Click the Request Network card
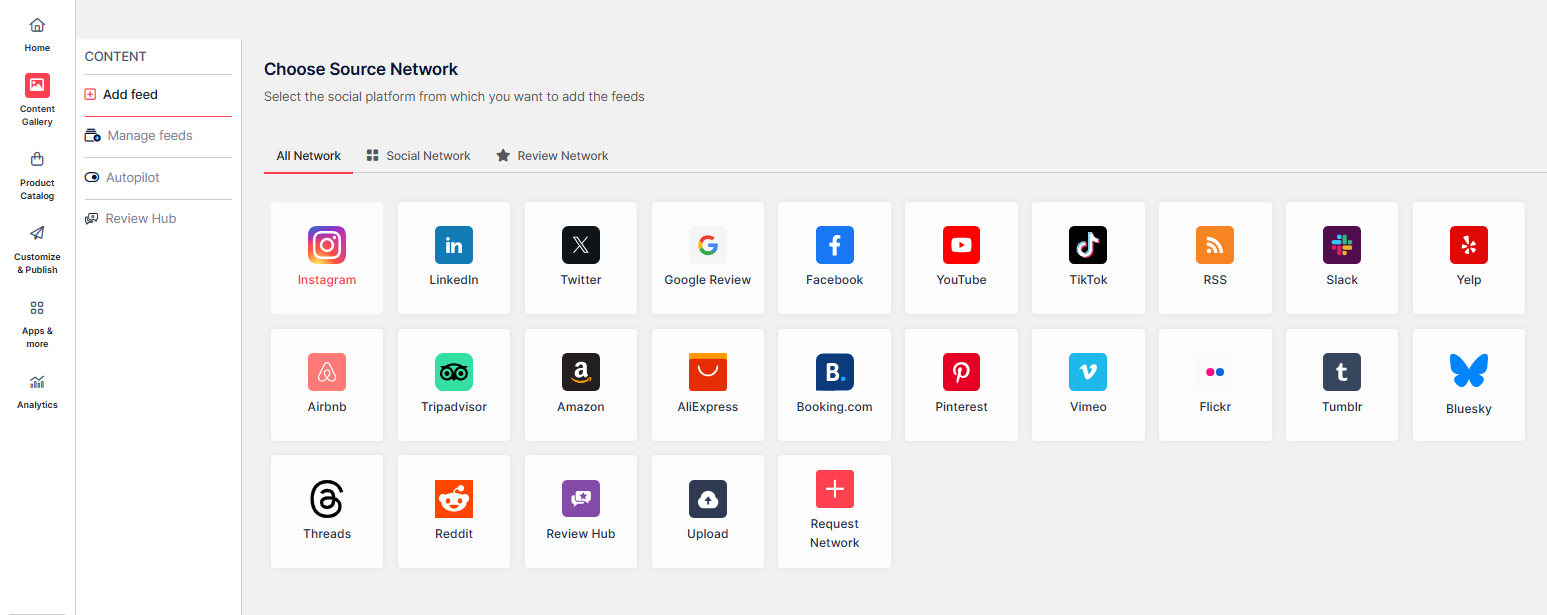 coord(834,511)
